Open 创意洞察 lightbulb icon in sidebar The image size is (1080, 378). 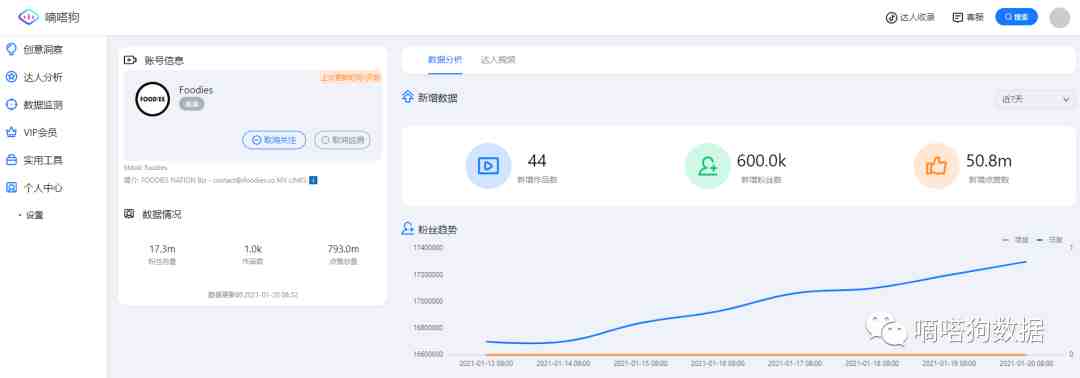coord(11,50)
